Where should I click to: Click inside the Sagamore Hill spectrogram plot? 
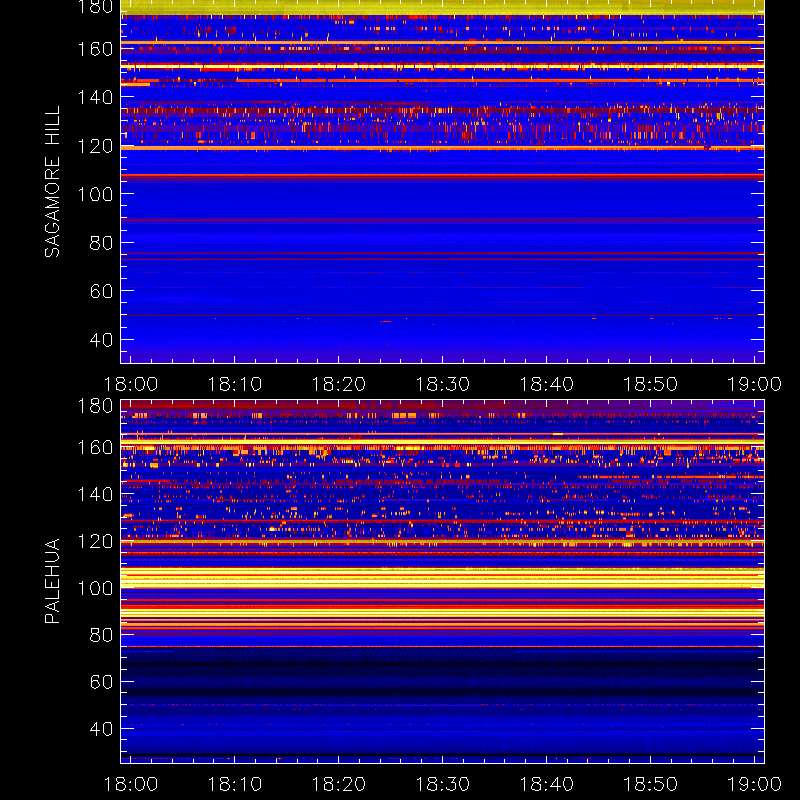coord(442,182)
